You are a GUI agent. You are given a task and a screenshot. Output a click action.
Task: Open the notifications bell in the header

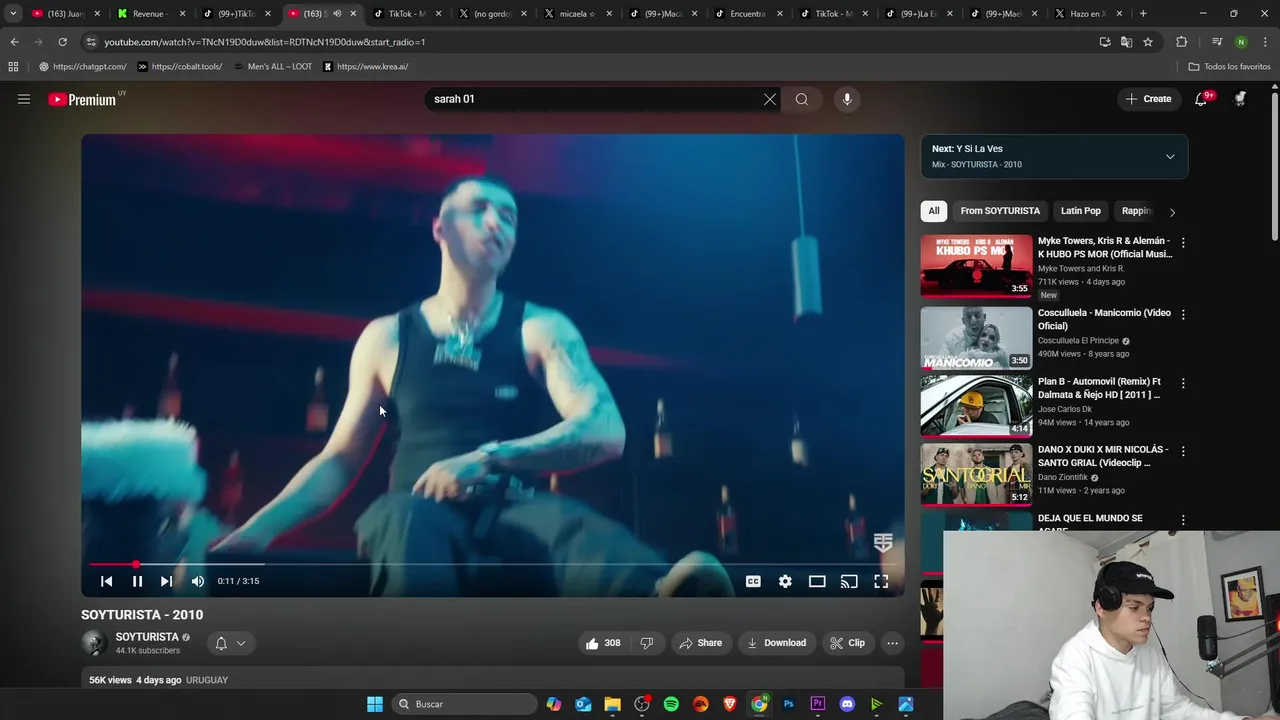pos(1201,99)
